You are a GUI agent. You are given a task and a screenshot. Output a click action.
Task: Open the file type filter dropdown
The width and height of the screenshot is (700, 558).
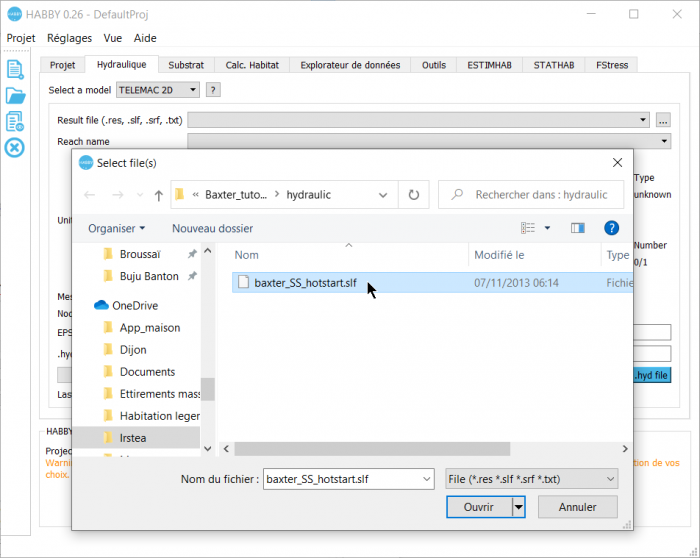coord(532,479)
